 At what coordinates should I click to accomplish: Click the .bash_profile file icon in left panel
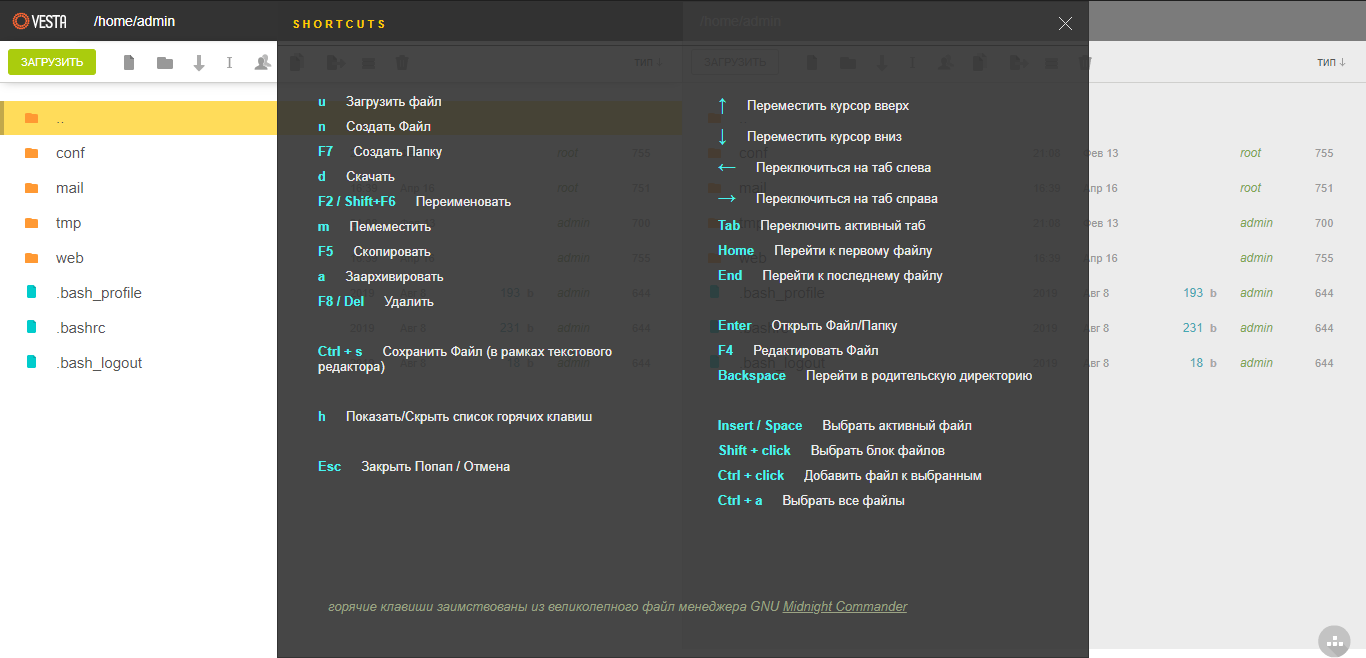(32, 293)
